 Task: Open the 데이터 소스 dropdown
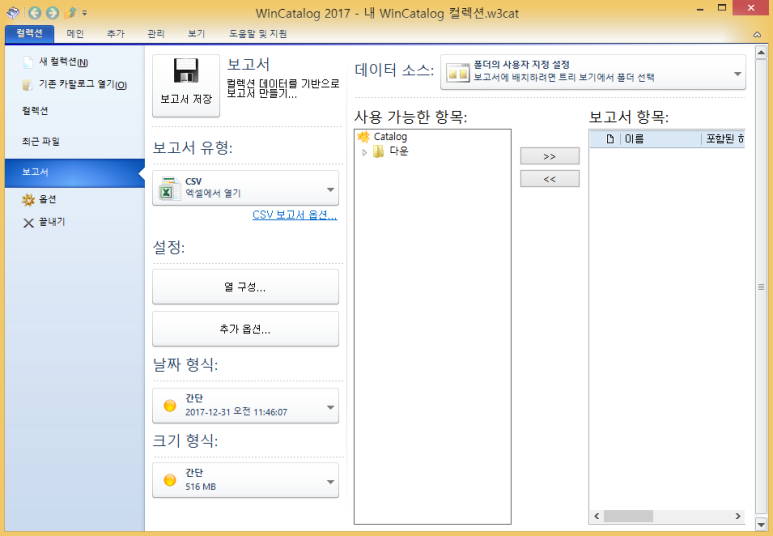click(593, 72)
